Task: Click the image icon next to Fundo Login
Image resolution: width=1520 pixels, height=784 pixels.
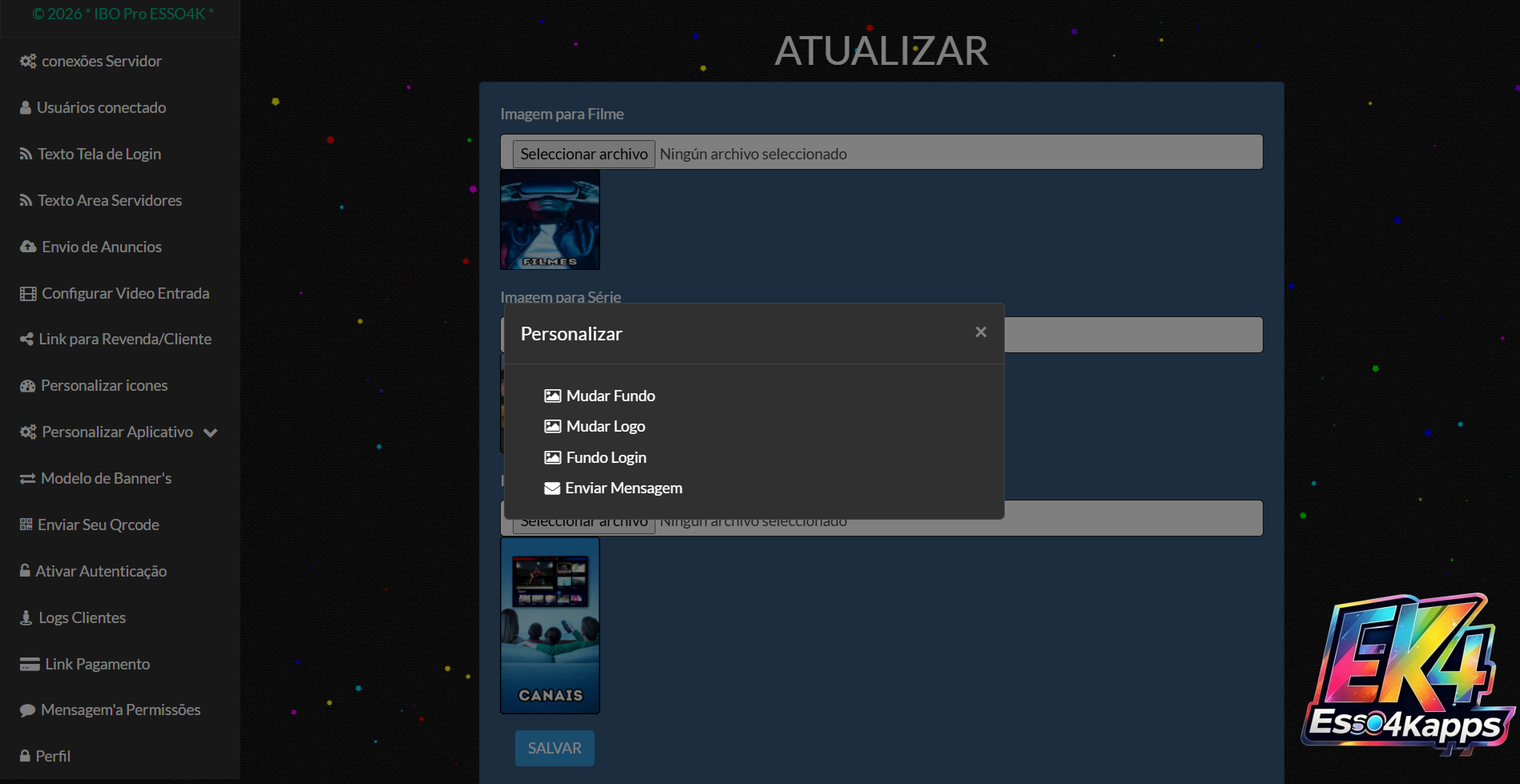Action: (x=552, y=457)
